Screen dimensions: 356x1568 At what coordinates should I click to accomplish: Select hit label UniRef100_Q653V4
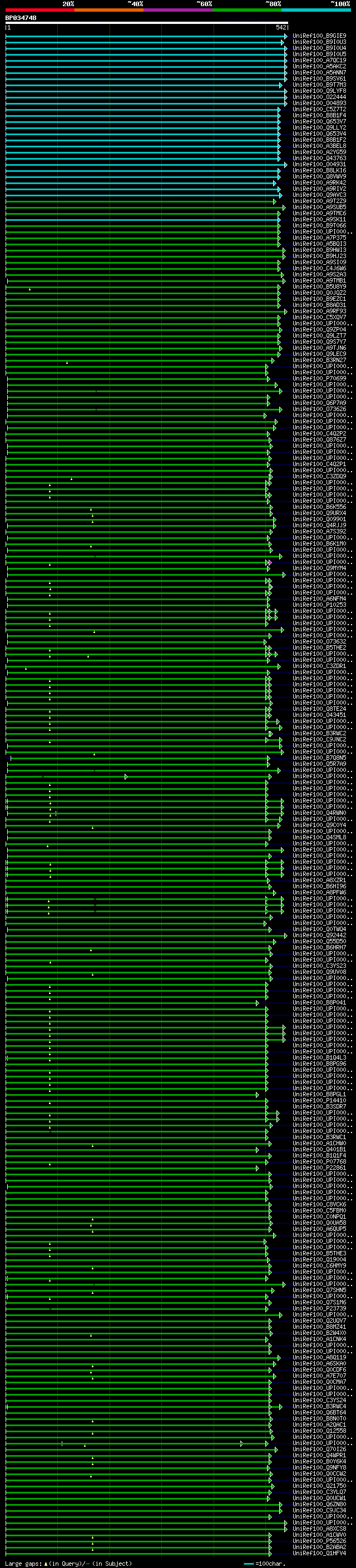click(319, 134)
